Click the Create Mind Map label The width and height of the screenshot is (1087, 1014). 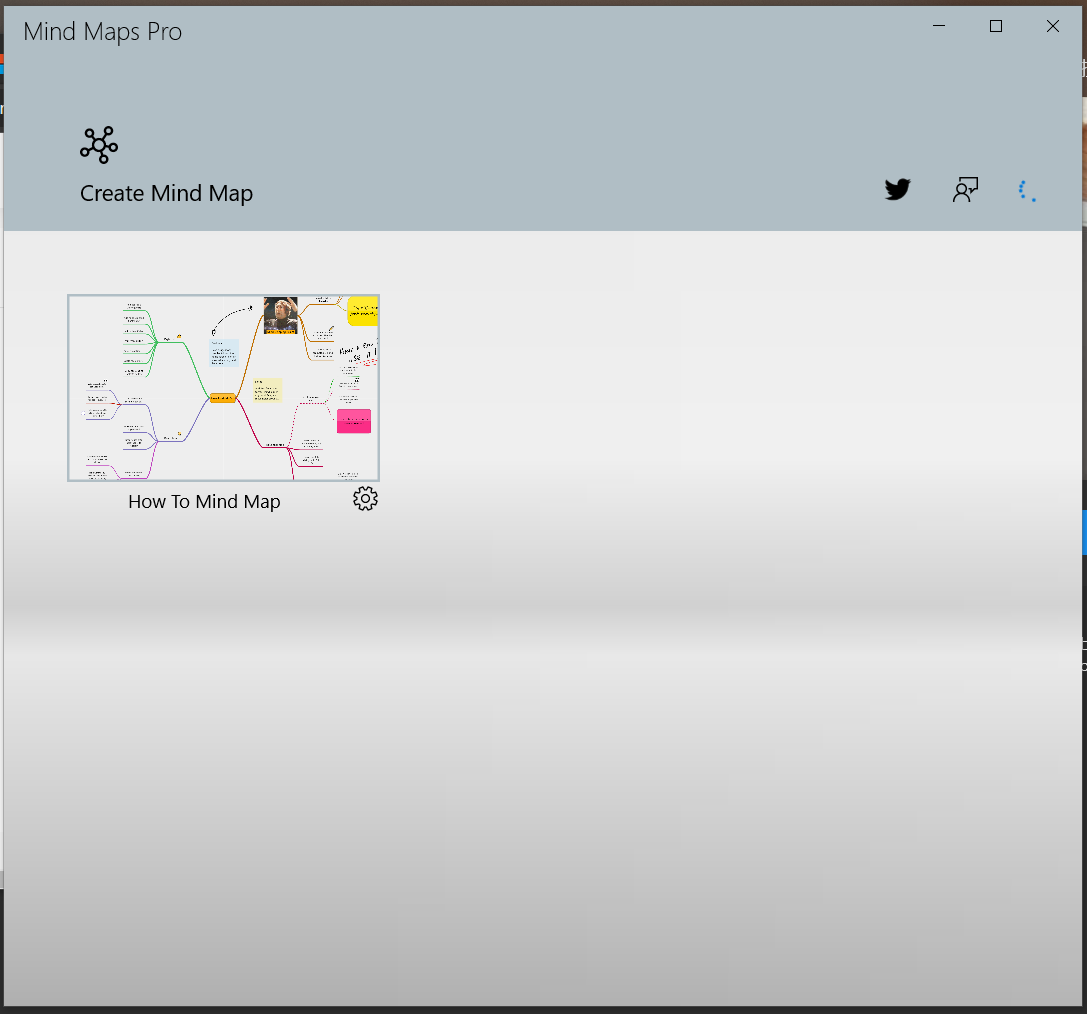(166, 193)
